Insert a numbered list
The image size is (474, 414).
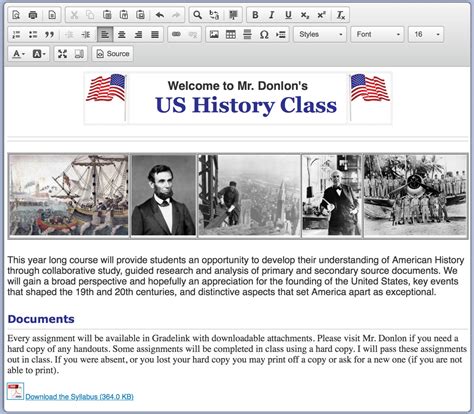(x=16, y=34)
